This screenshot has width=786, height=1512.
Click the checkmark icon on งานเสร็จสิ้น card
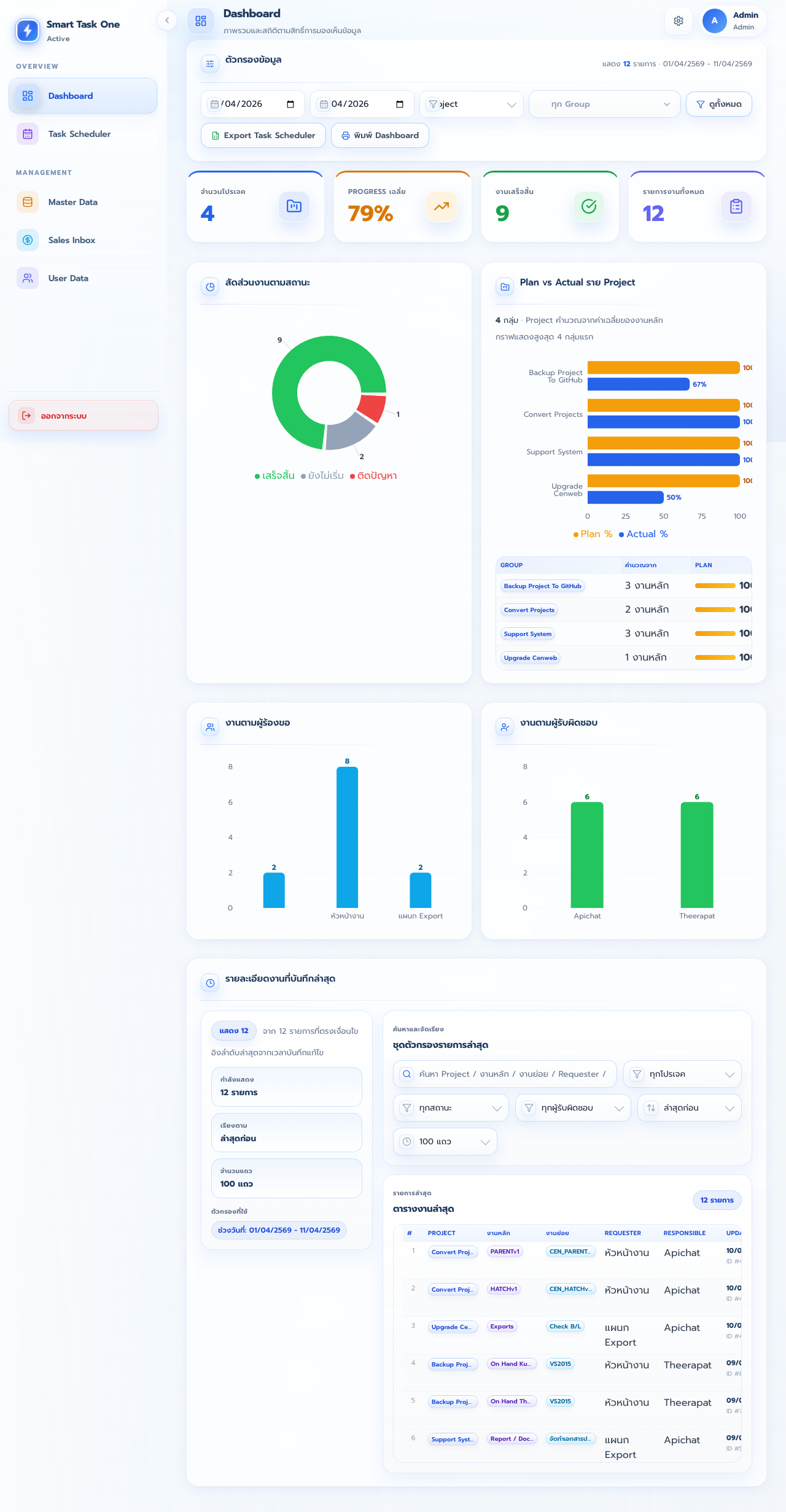click(x=589, y=206)
